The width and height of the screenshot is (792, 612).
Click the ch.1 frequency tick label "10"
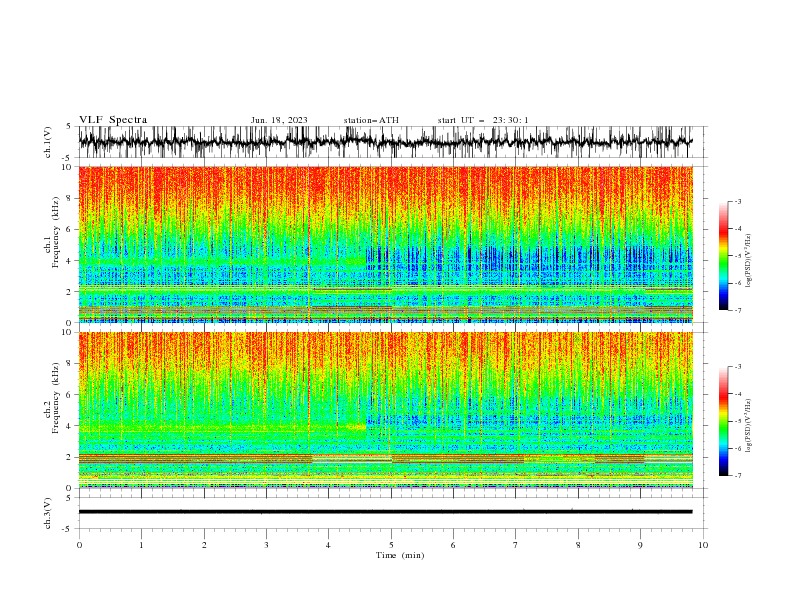point(67,167)
